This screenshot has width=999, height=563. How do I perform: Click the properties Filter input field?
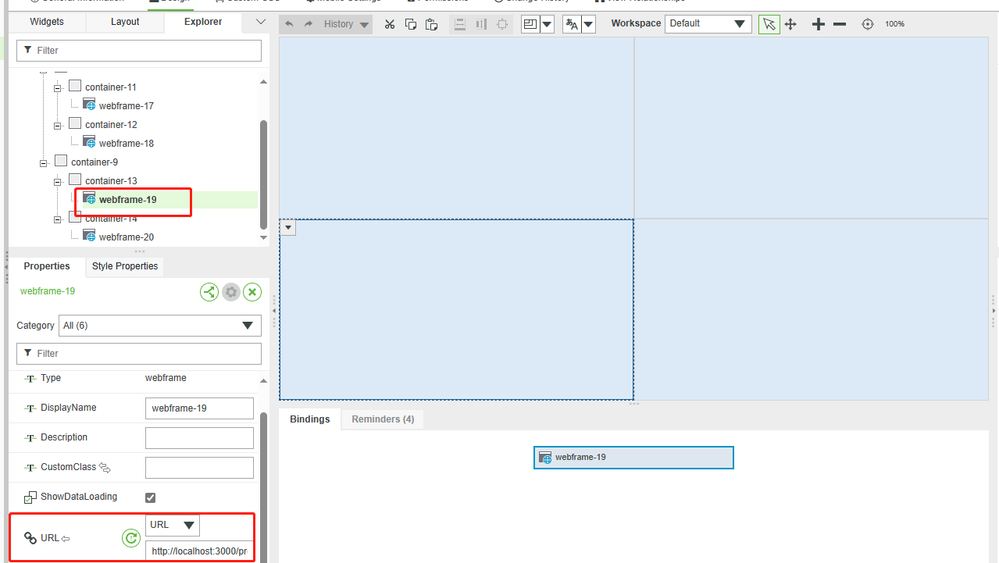pyautogui.click(x=139, y=353)
